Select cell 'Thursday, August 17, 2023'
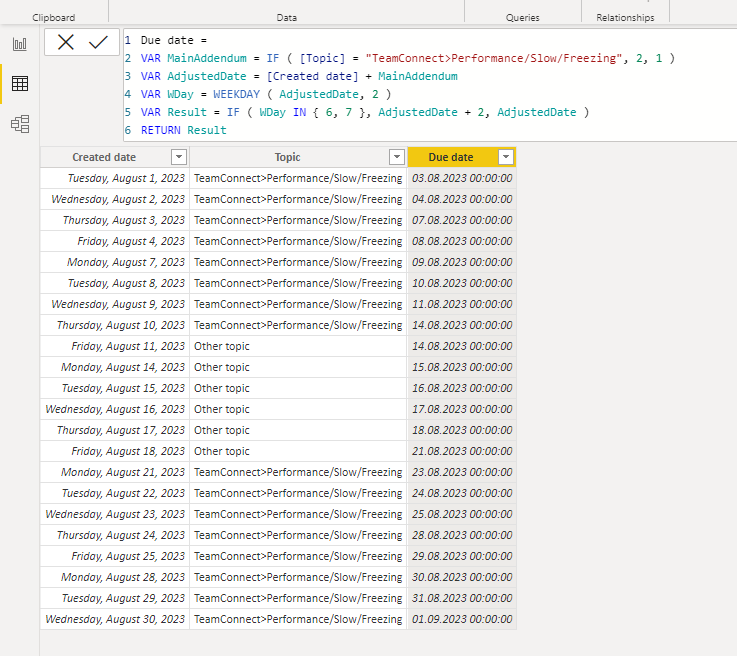Screen dimensions: 737x656 point(115,430)
